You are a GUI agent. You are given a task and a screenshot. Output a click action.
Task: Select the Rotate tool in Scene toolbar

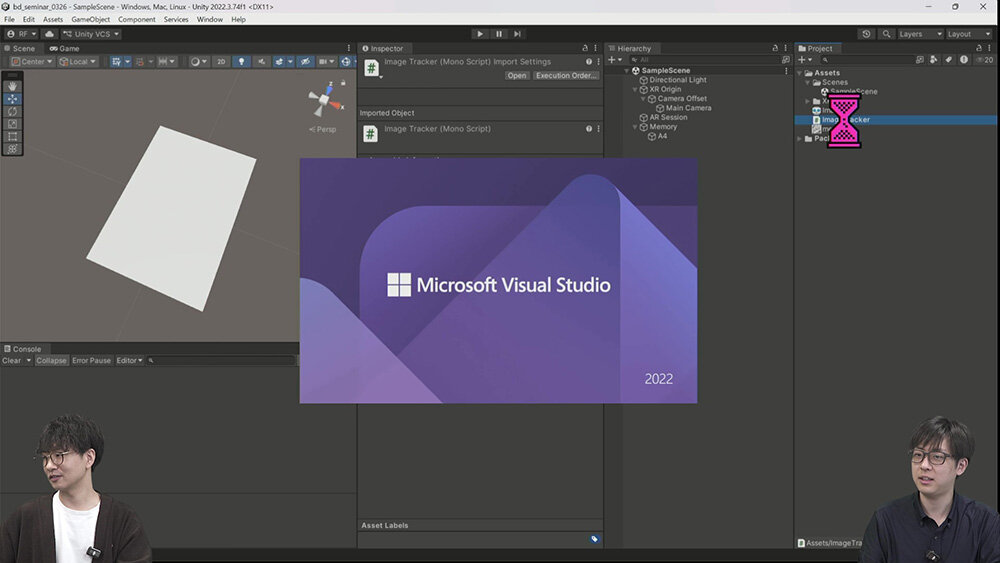pos(13,111)
